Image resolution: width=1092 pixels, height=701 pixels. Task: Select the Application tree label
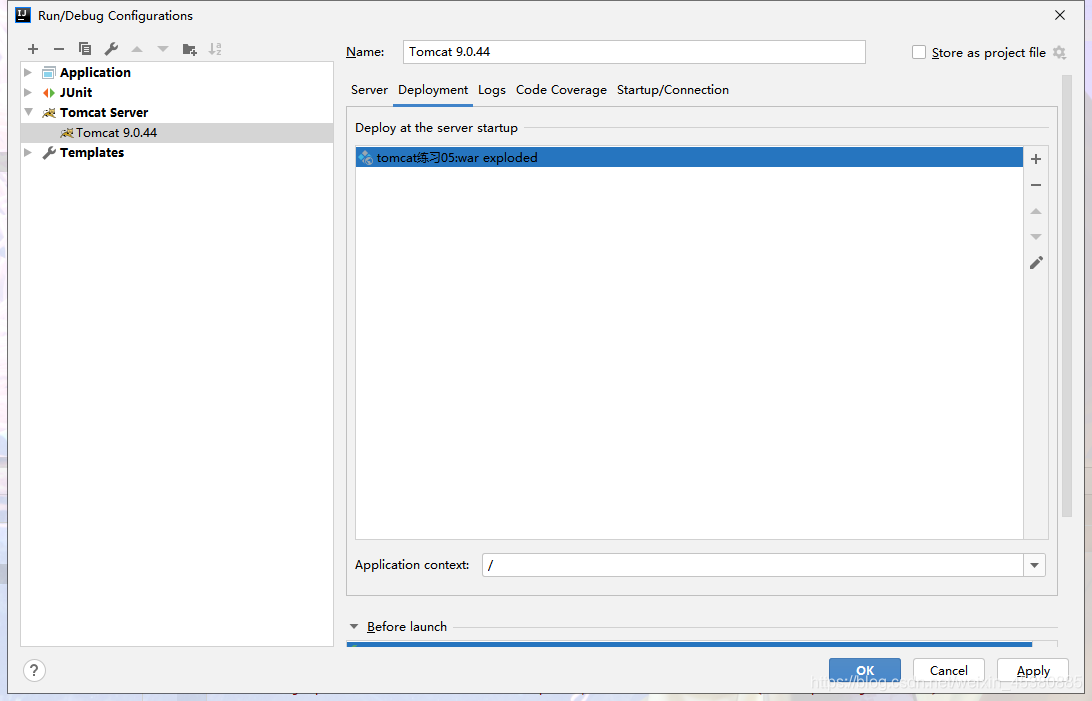point(95,72)
